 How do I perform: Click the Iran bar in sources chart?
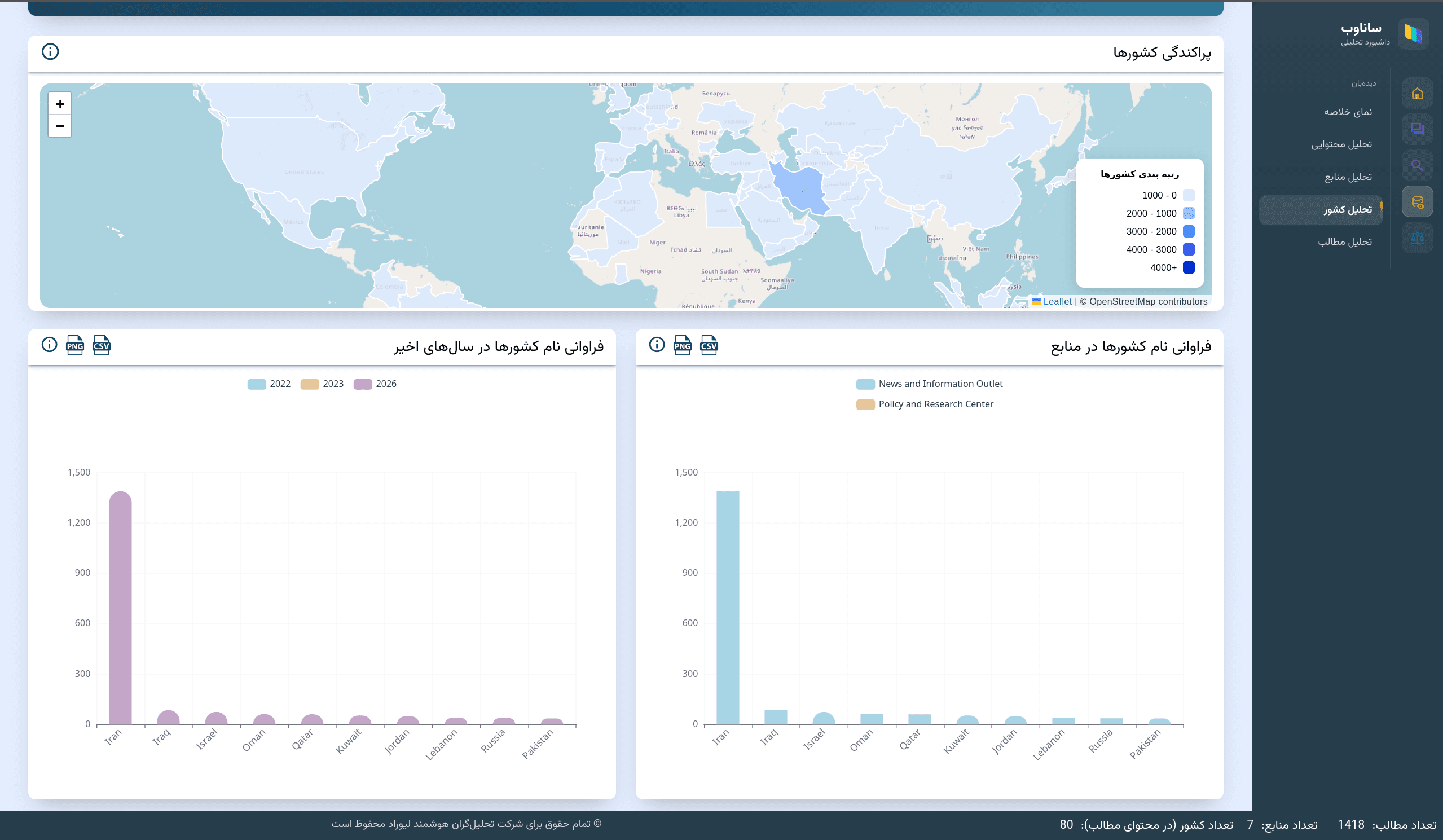click(728, 608)
